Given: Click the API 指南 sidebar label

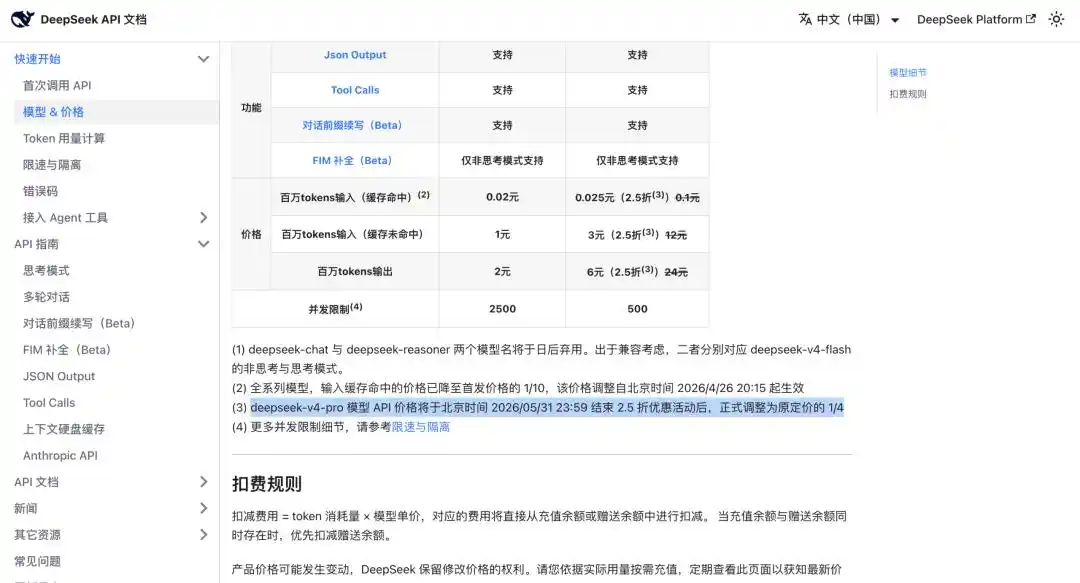Looking at the screenshot, I should (37, 244).
